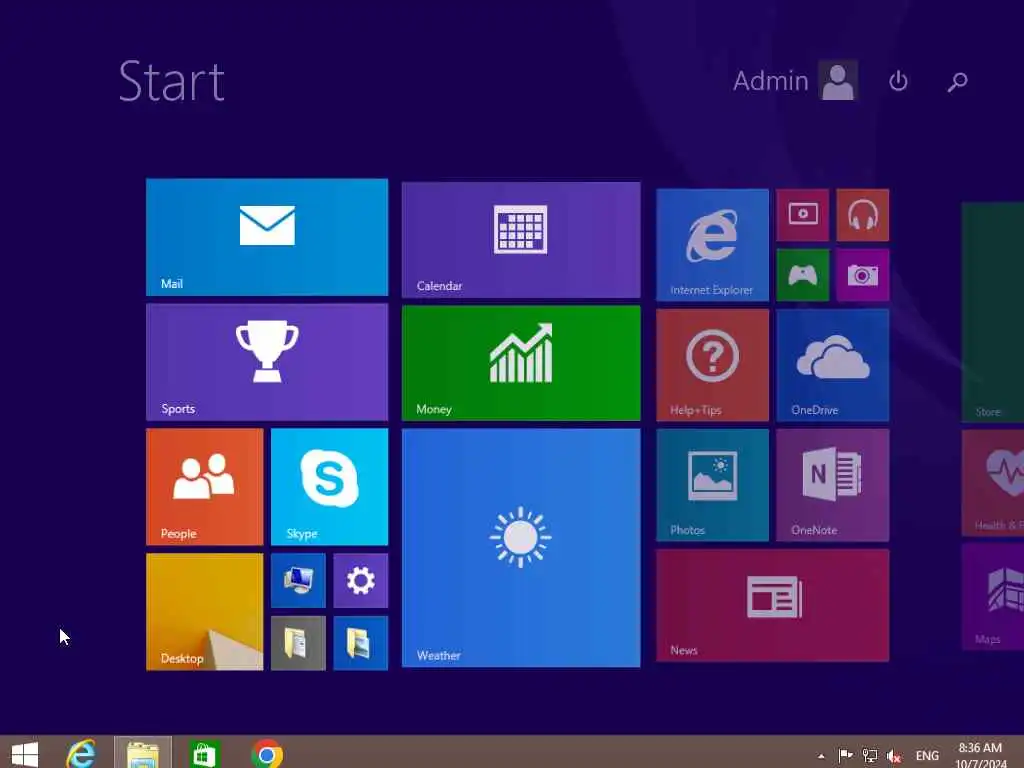
Task: Open the This PC small tile
Action: pos(298,581)
